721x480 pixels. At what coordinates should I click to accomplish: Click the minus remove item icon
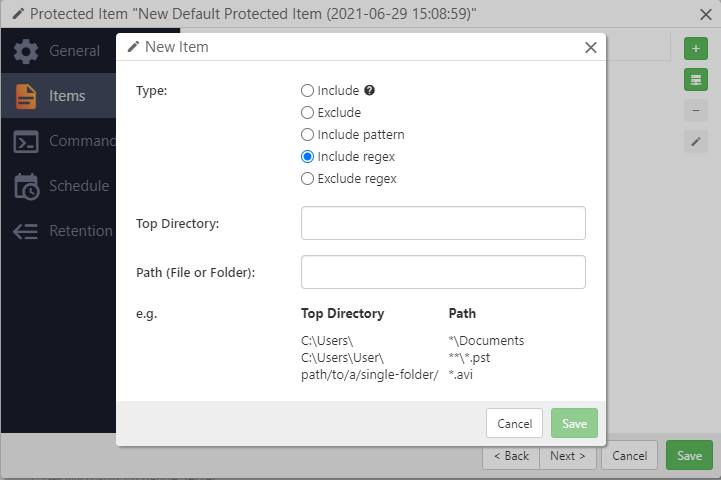click(695, 110)
